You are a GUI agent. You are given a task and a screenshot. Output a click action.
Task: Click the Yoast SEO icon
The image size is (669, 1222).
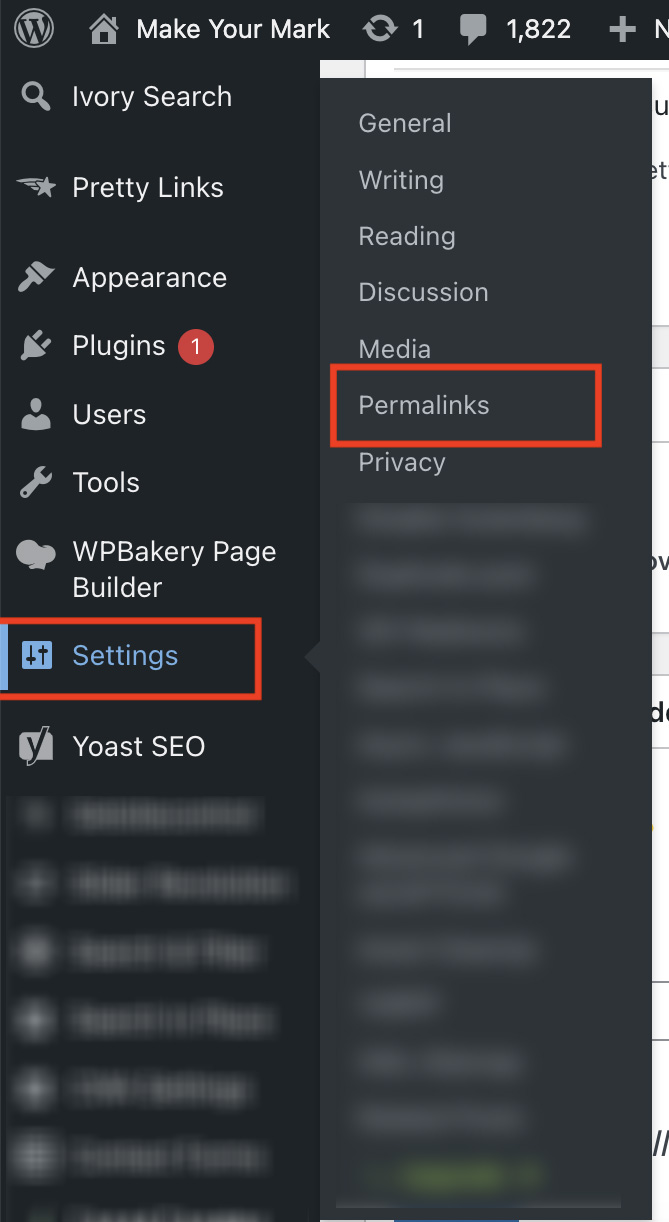point(36,747)
